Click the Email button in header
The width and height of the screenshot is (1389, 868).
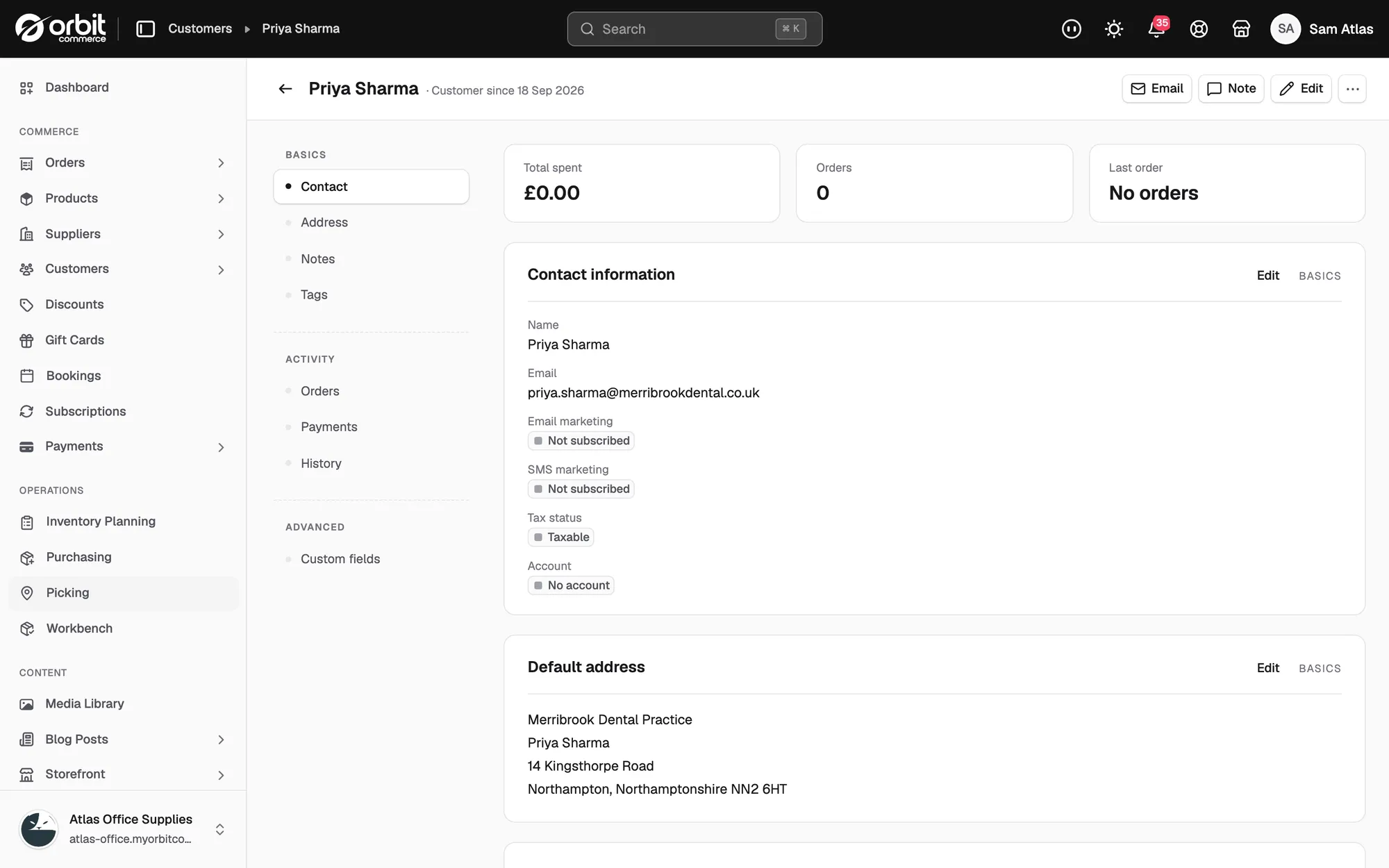pos(1156,89)
